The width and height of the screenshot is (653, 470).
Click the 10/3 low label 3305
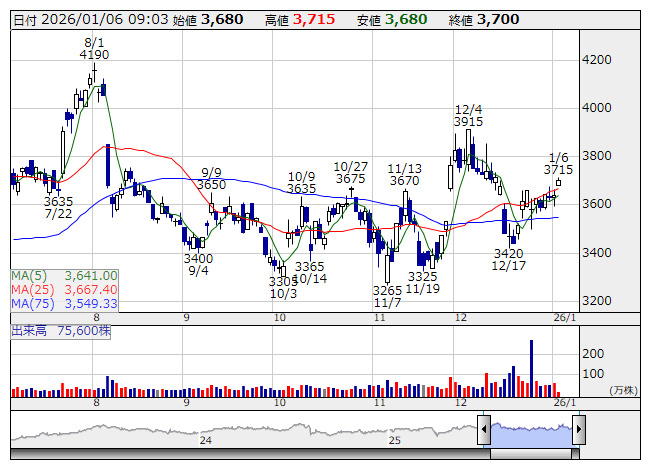coord(283,281)
